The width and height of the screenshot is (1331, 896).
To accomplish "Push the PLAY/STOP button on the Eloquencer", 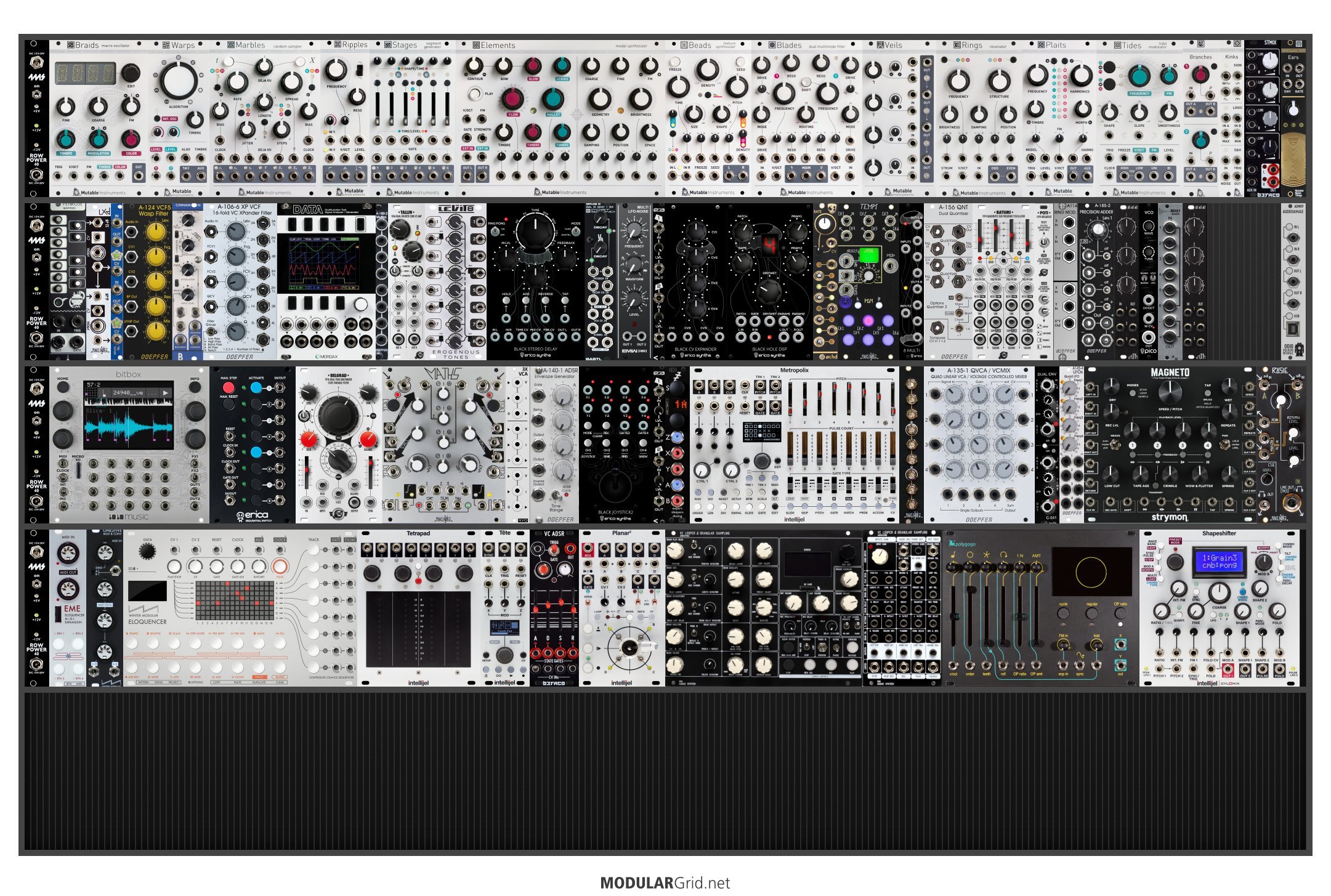I will [x=174, y=567].
